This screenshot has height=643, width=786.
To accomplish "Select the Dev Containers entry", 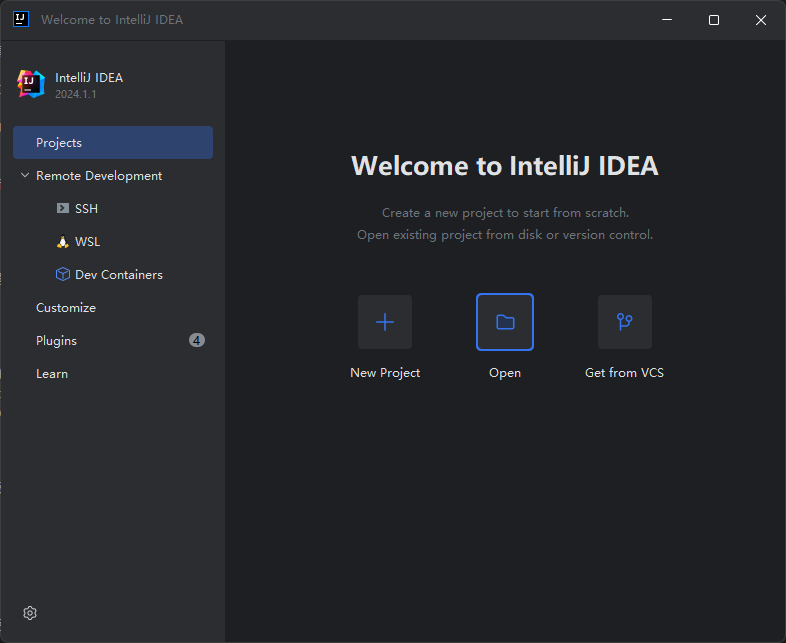I will [119, 275].
